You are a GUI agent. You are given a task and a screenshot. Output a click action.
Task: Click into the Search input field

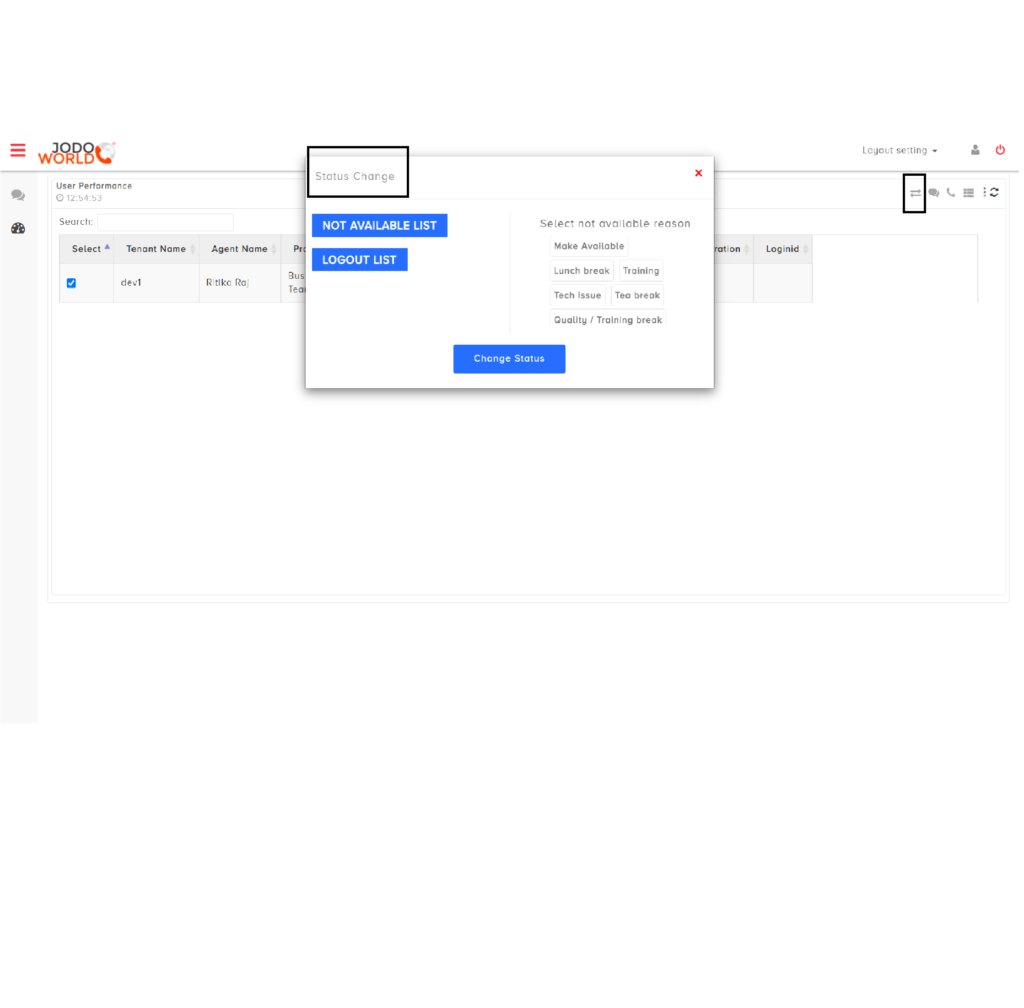pos(165,221)
